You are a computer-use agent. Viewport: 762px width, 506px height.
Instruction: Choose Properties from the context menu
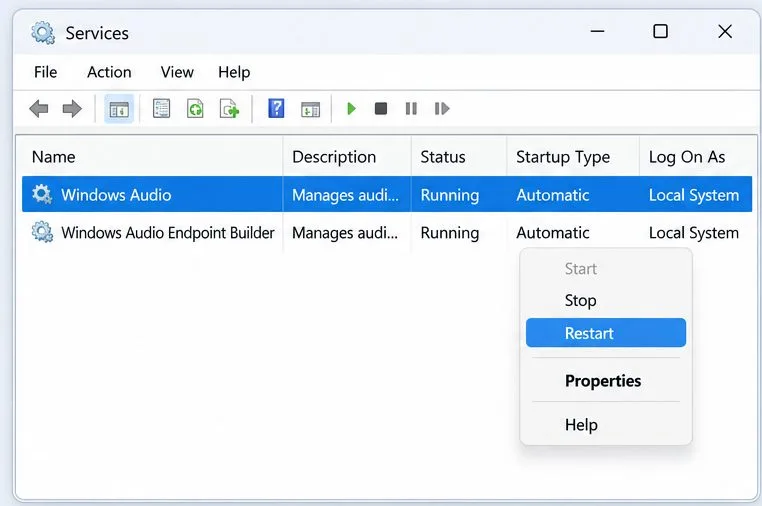(606, 381)
